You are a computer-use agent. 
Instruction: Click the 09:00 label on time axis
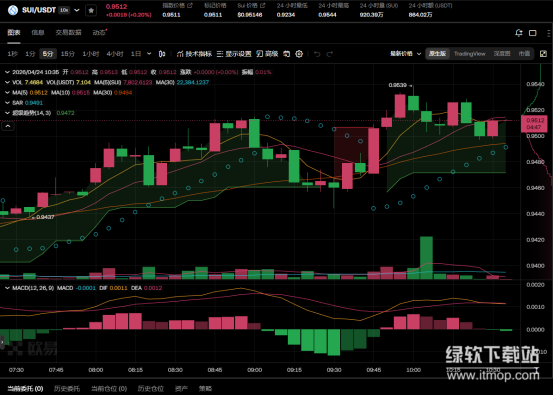[x=254, y=370]
